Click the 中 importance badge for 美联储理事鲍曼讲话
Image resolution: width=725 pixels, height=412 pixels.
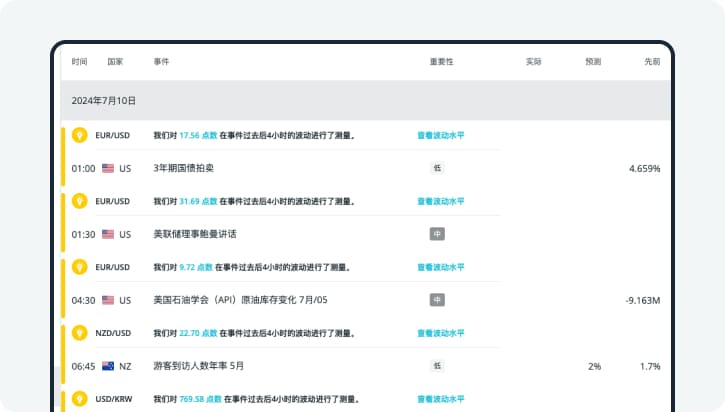(x=437, y=234)
